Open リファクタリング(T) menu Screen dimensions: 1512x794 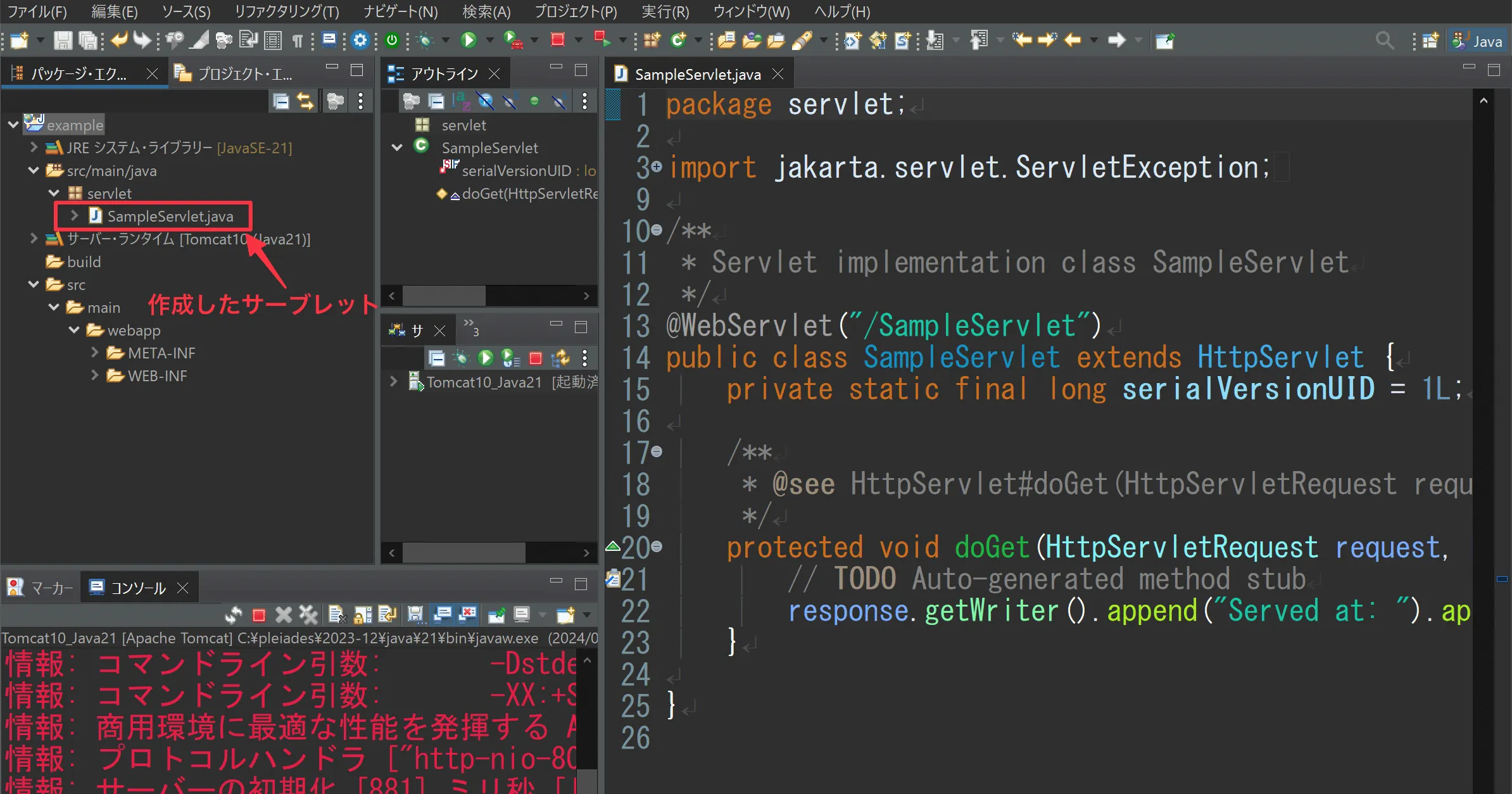click(x=287, y=11)
